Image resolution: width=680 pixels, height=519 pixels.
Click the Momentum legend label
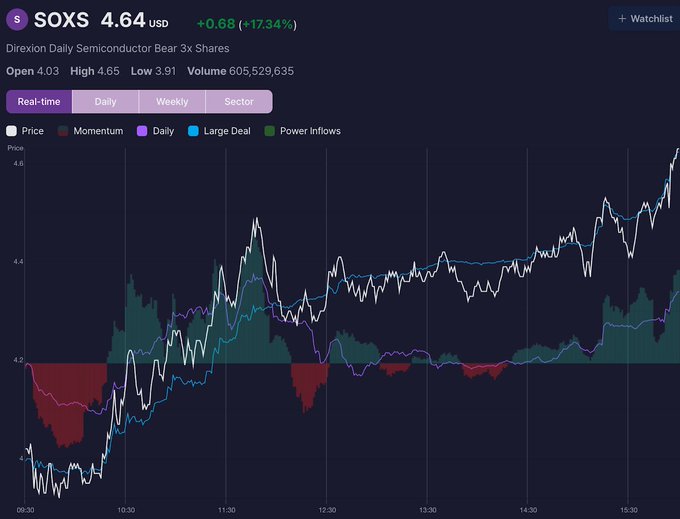(x=98, y=131)
